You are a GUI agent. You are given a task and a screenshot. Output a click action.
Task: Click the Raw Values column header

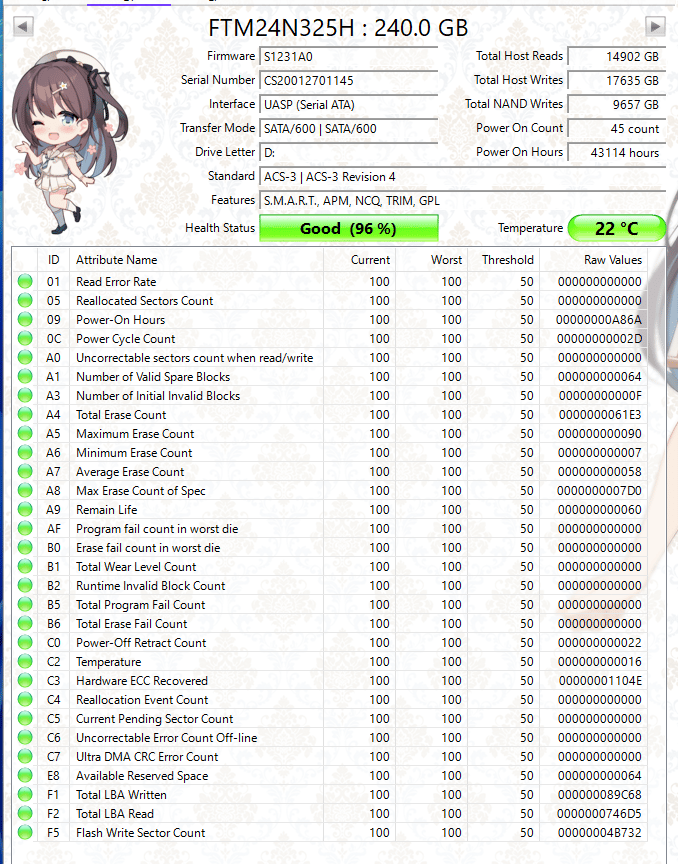pos(593,260)
